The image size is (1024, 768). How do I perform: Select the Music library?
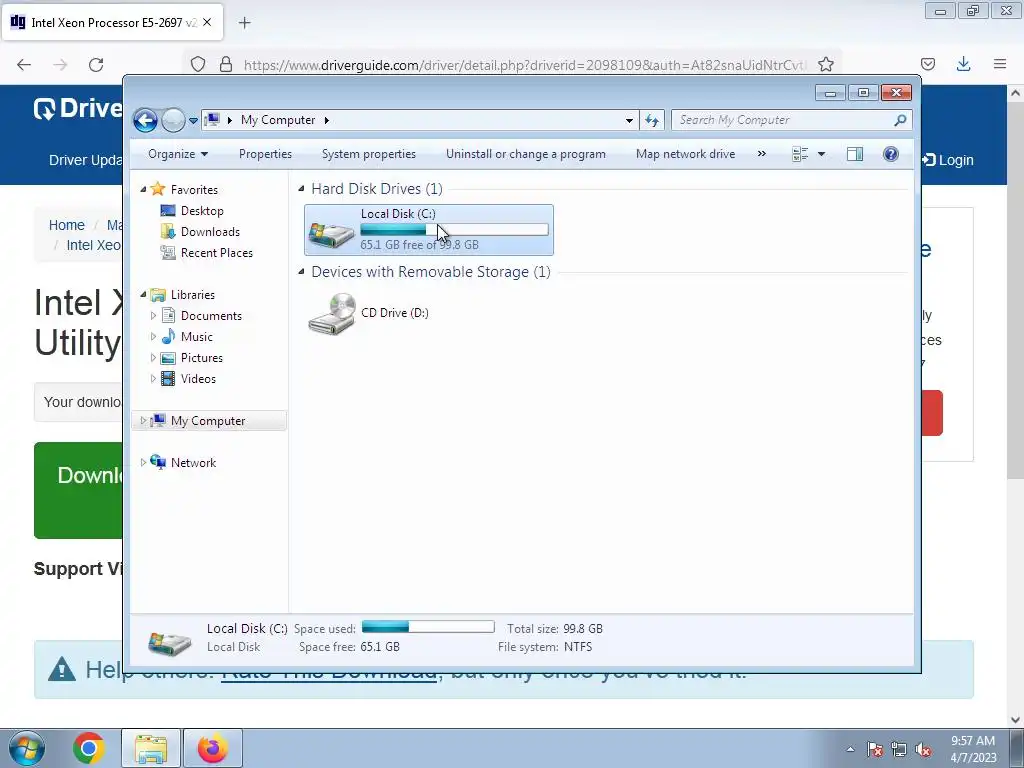click(x=197, y=337)
